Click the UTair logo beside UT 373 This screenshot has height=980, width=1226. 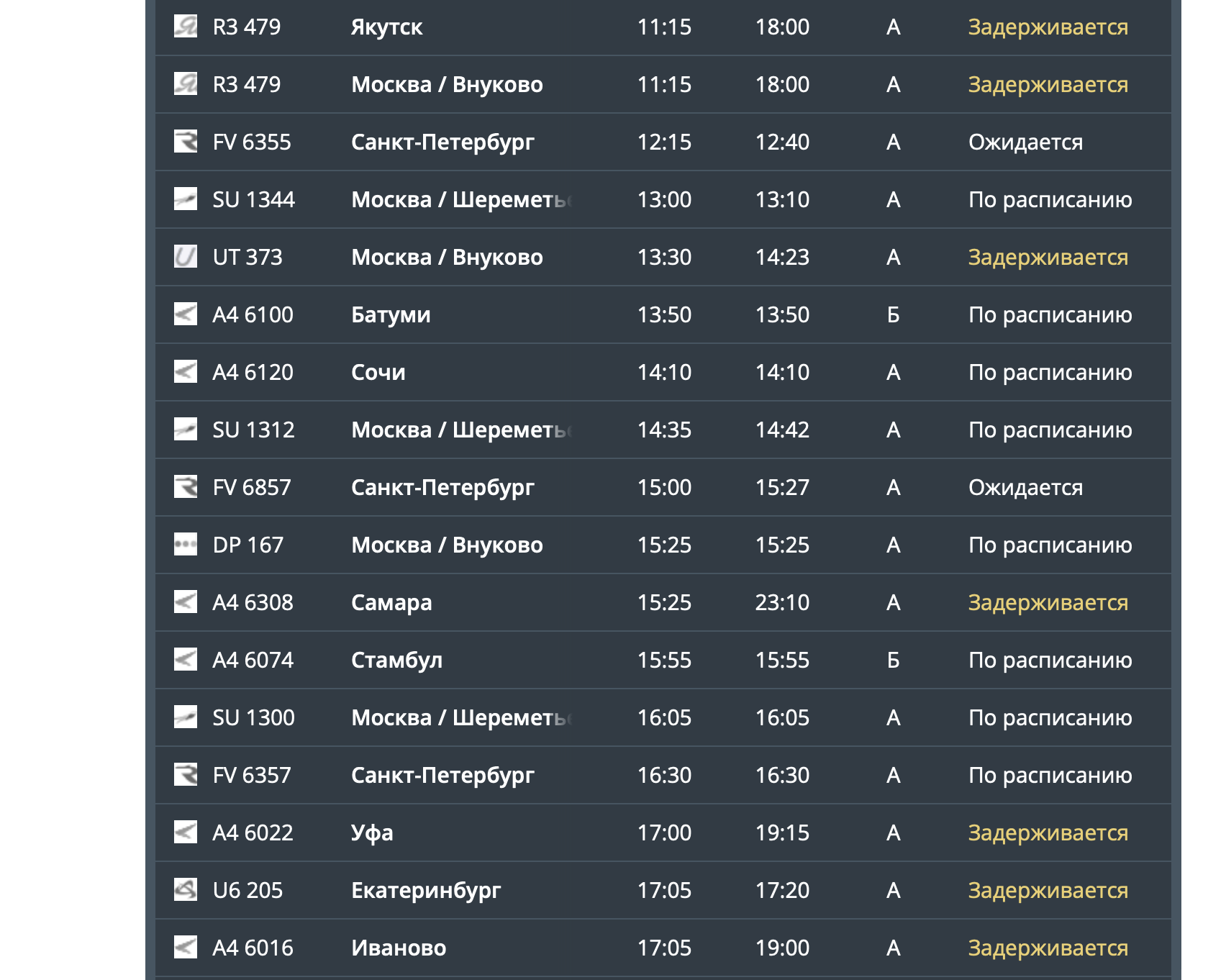coord(186,256)
